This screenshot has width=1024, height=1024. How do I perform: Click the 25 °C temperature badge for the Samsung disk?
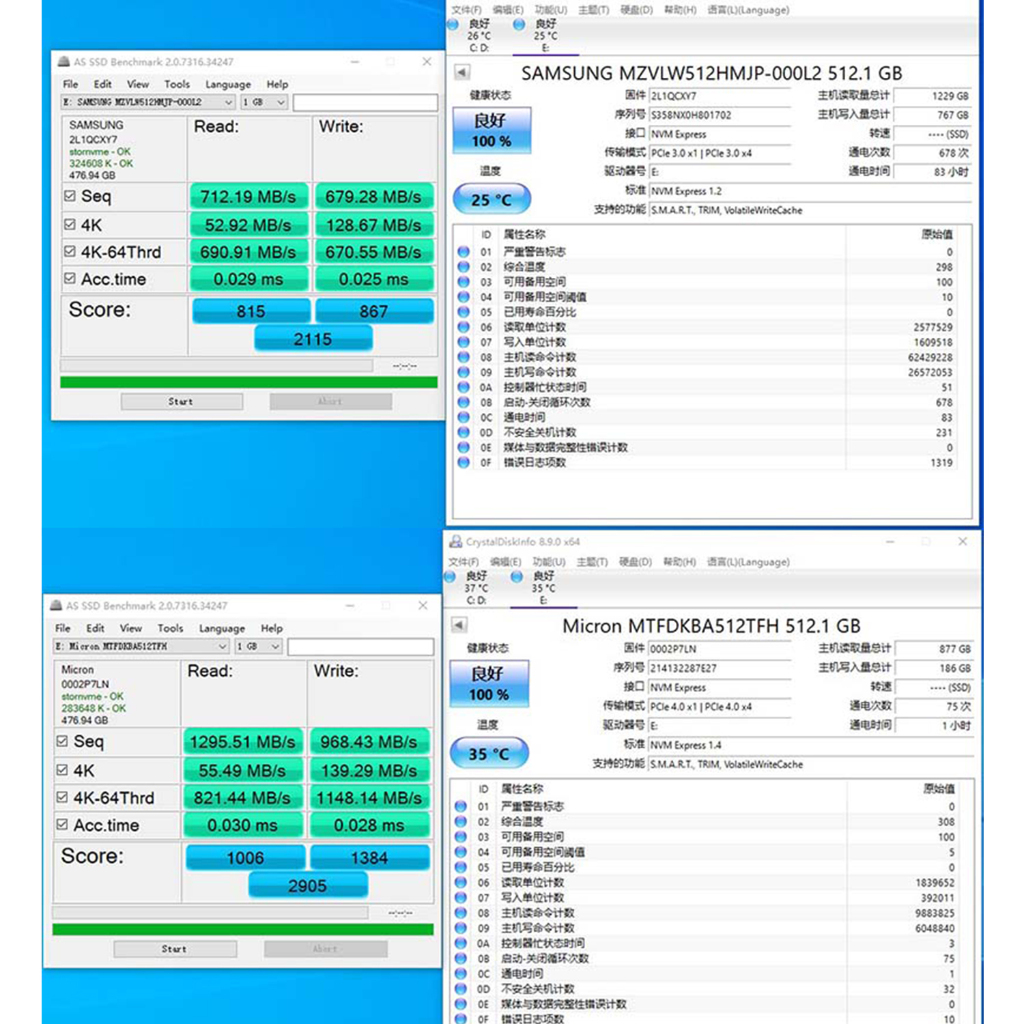pyautogui.click(x=491, y=200)
